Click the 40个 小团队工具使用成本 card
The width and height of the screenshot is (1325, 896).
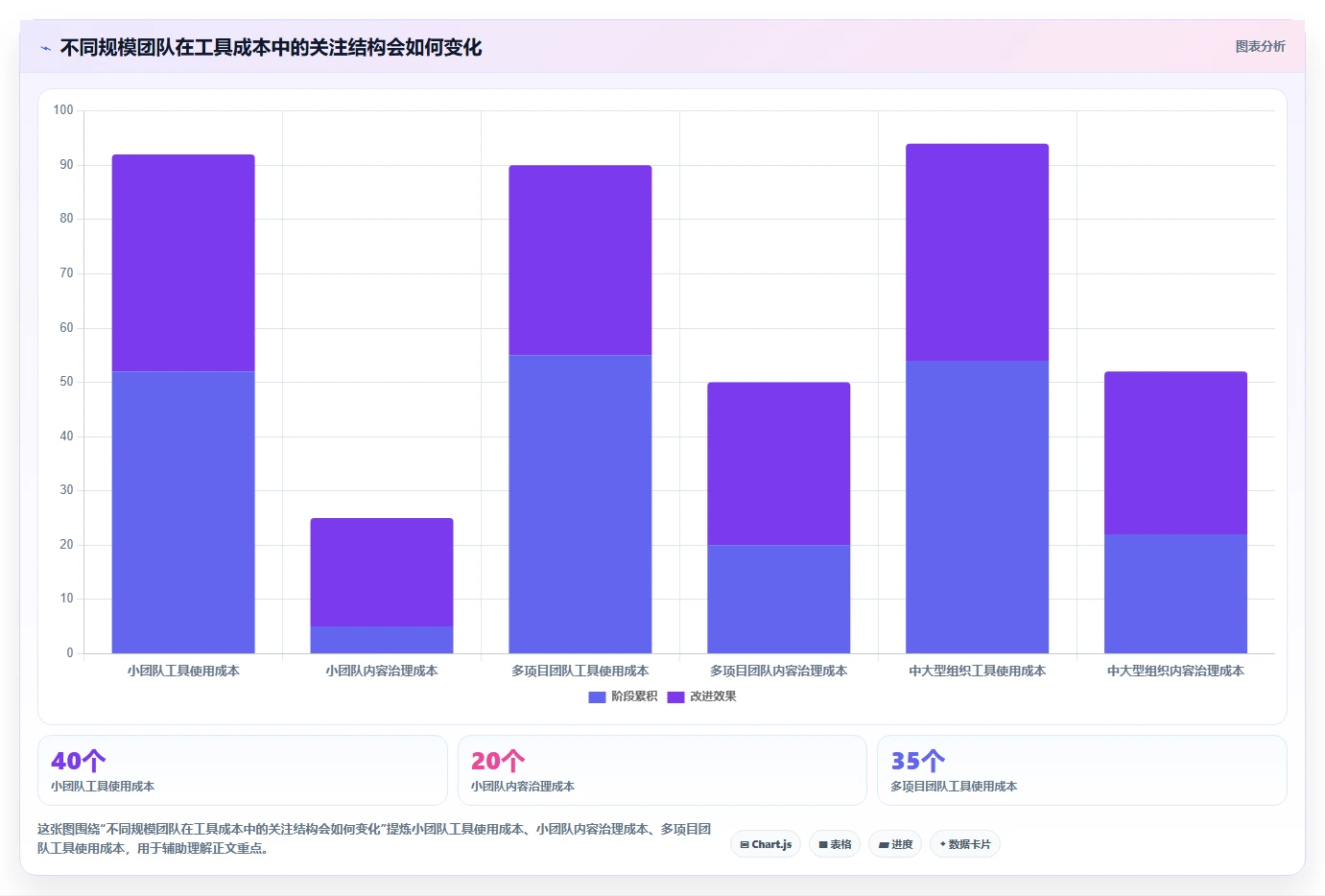[x=243, y=770]
